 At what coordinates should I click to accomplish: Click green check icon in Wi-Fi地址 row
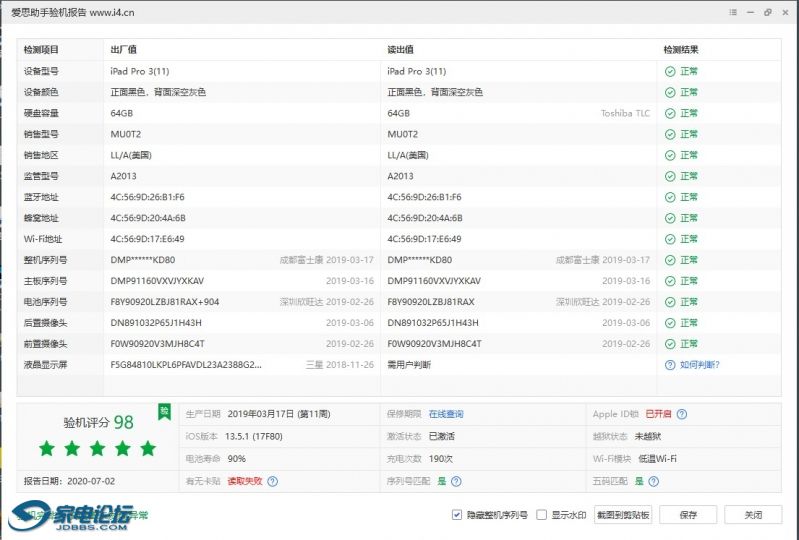[670, 239]
